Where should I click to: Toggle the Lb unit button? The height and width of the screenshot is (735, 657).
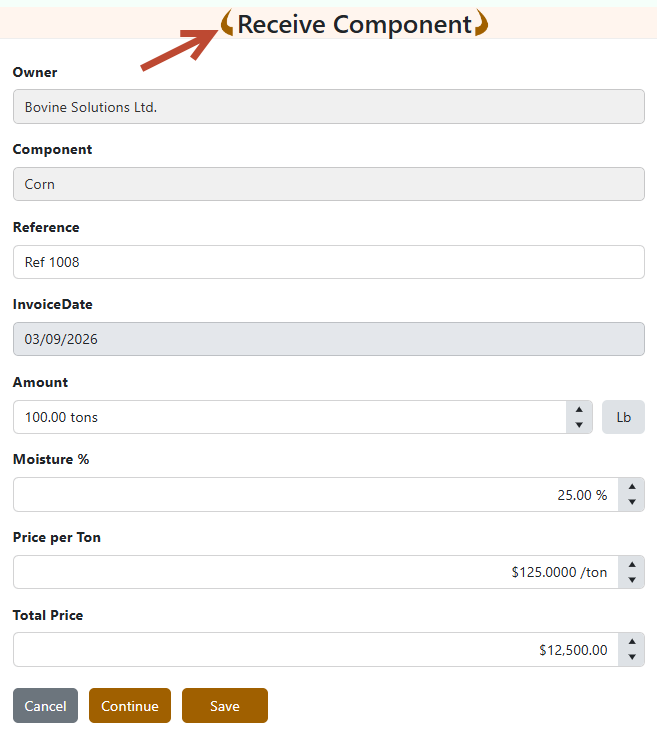click(623, 417)
